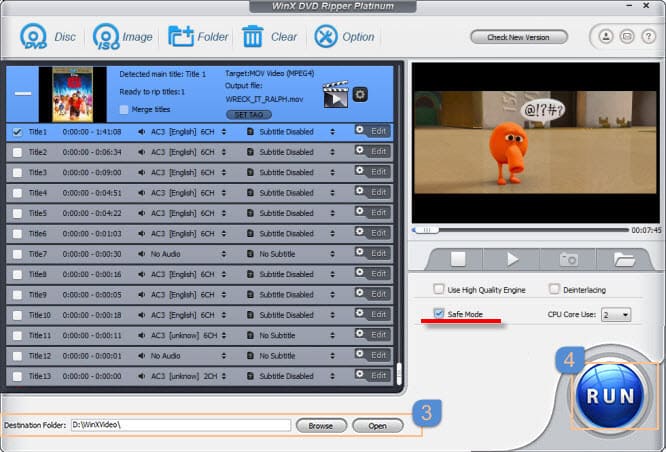Collapse the title group minus icon

pos(23,93)
